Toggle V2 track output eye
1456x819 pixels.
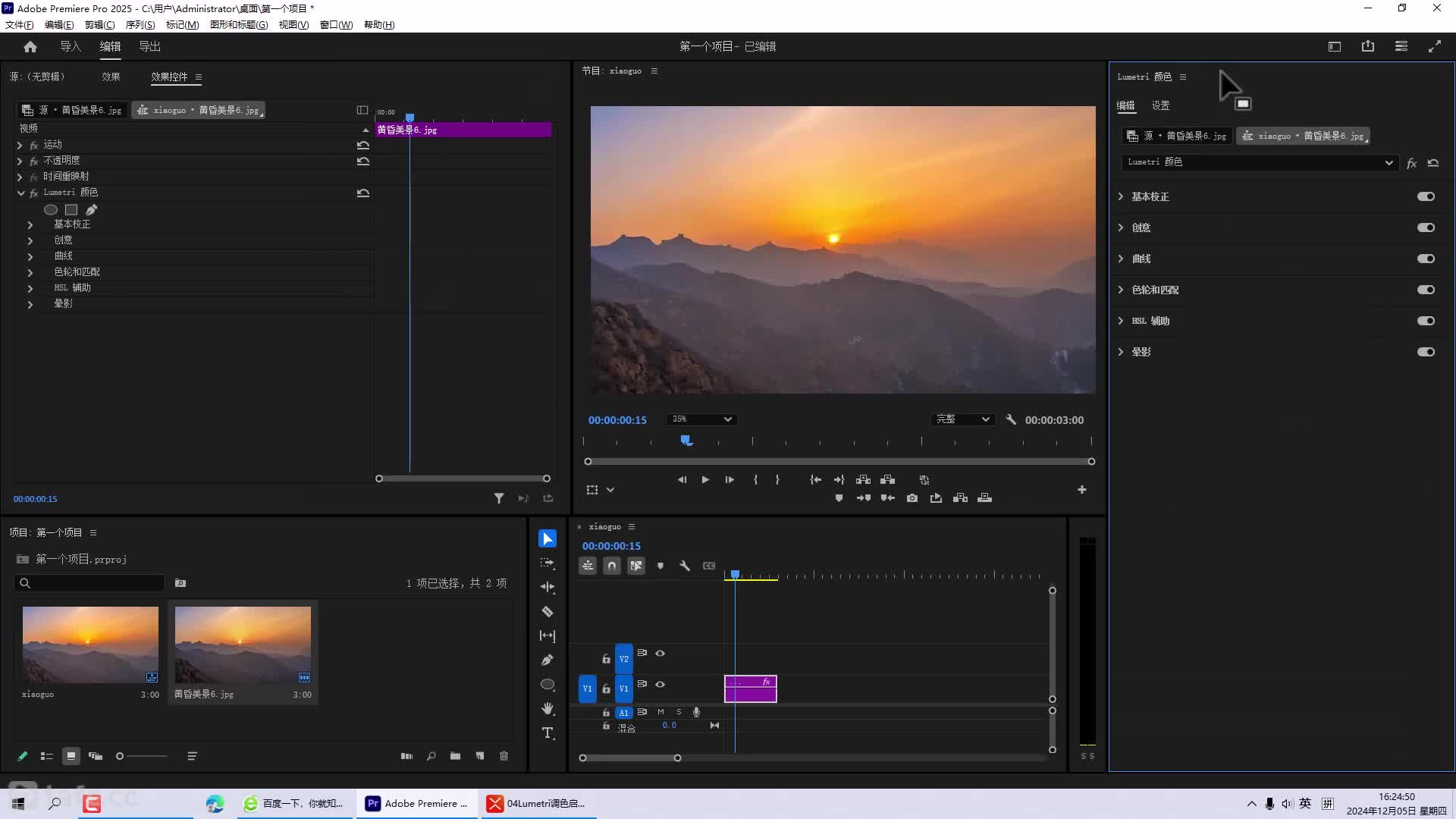point(661,653)
